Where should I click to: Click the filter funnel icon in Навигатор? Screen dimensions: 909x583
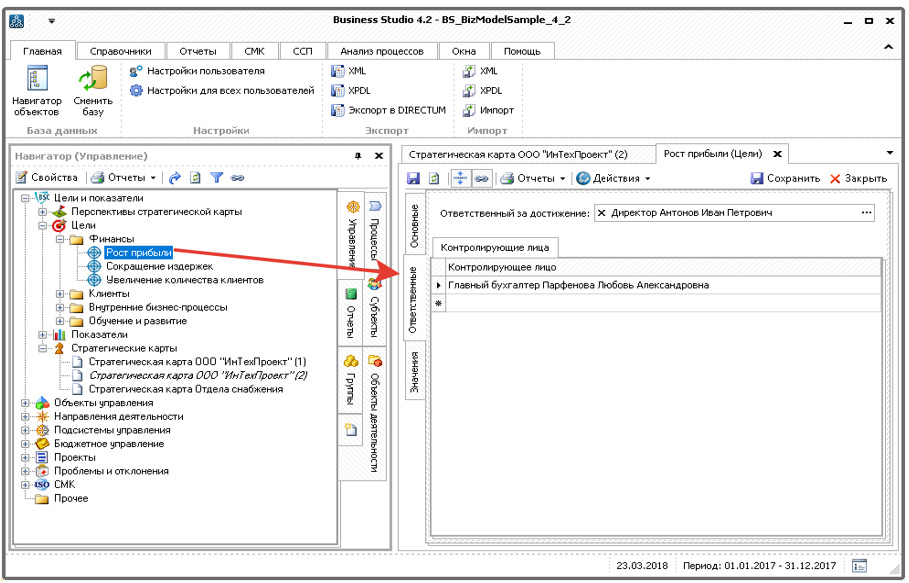(216, 178)
